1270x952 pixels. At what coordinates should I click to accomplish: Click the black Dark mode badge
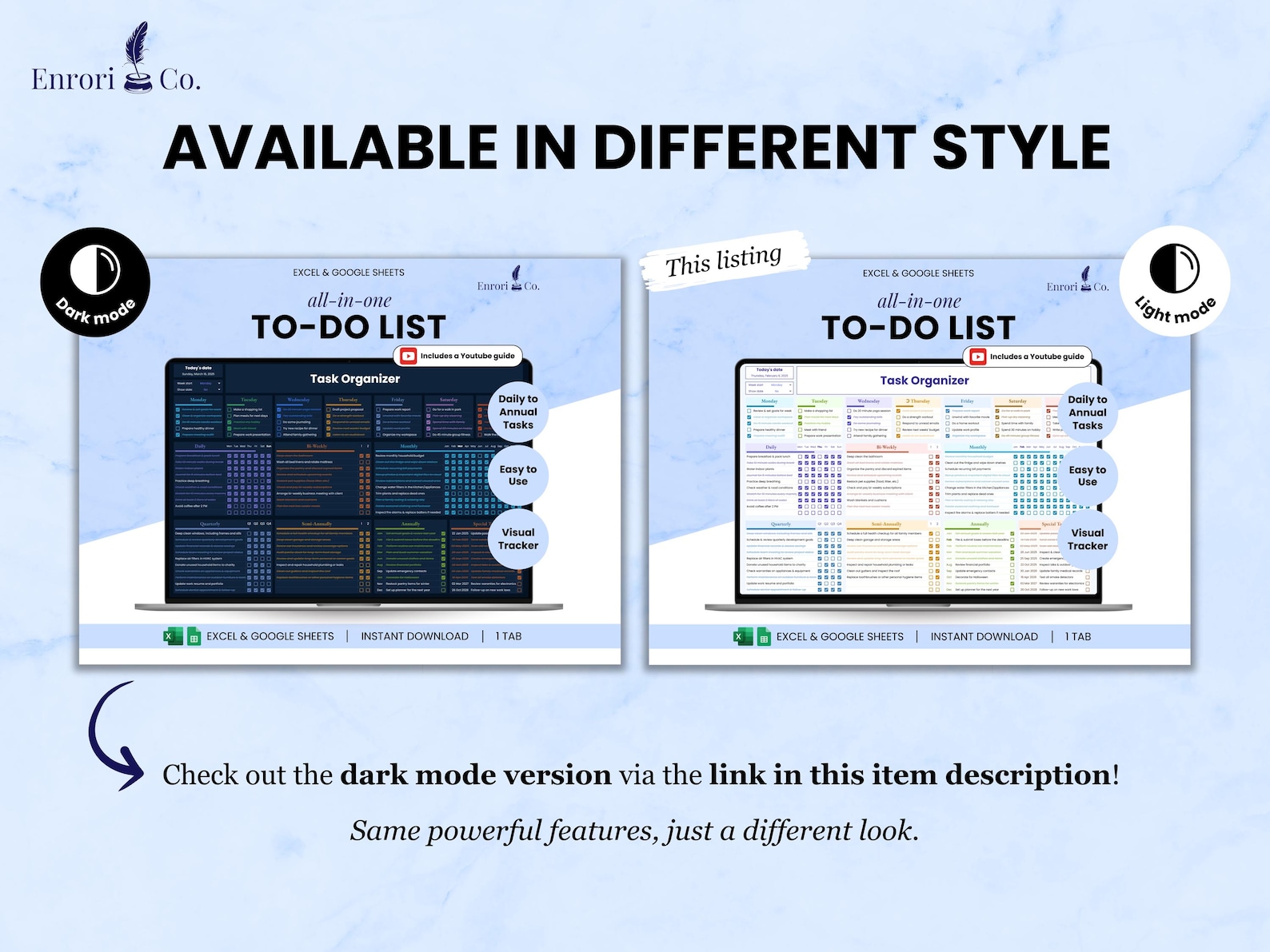[x=95, y=282]
